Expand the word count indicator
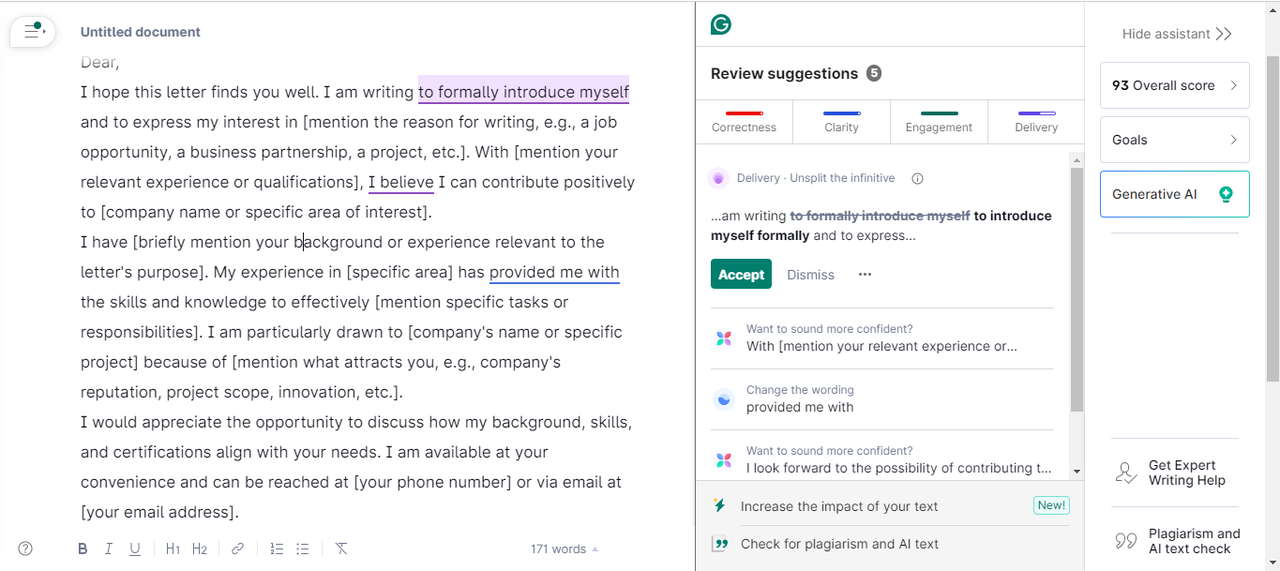Viewport: 1280px width, 571px height. (565, 549)
